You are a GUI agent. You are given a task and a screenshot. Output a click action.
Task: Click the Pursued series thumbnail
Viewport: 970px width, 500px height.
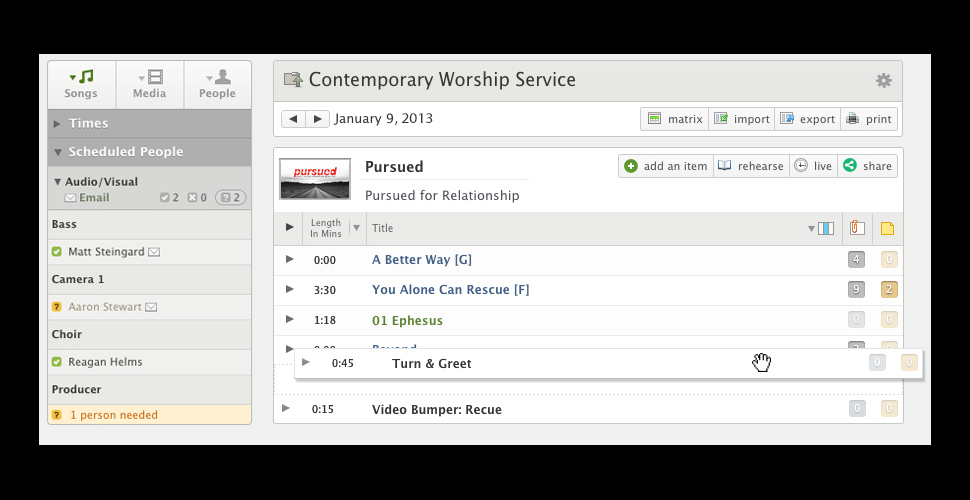[315, 179]
